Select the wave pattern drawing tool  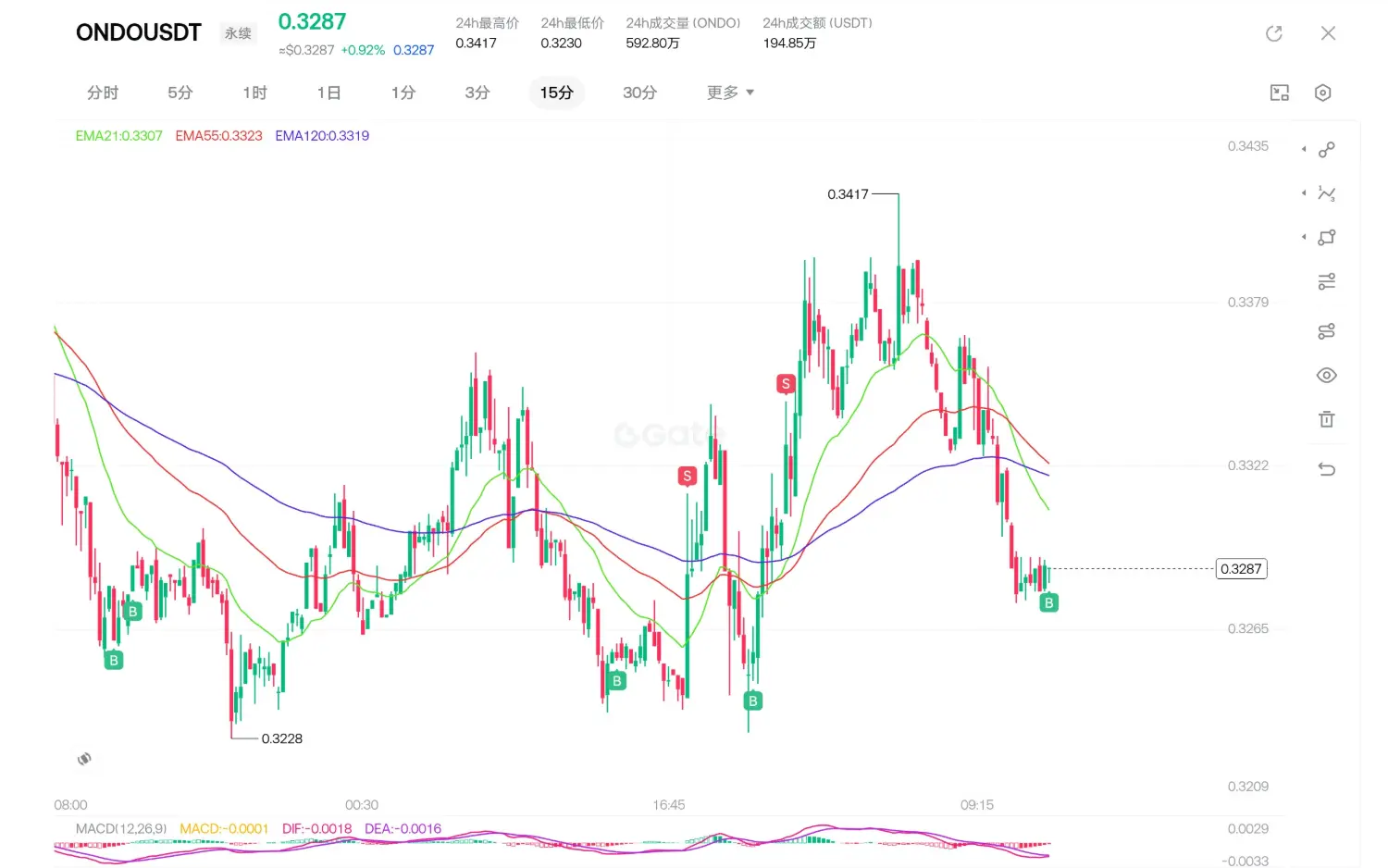pos(1327,193)
